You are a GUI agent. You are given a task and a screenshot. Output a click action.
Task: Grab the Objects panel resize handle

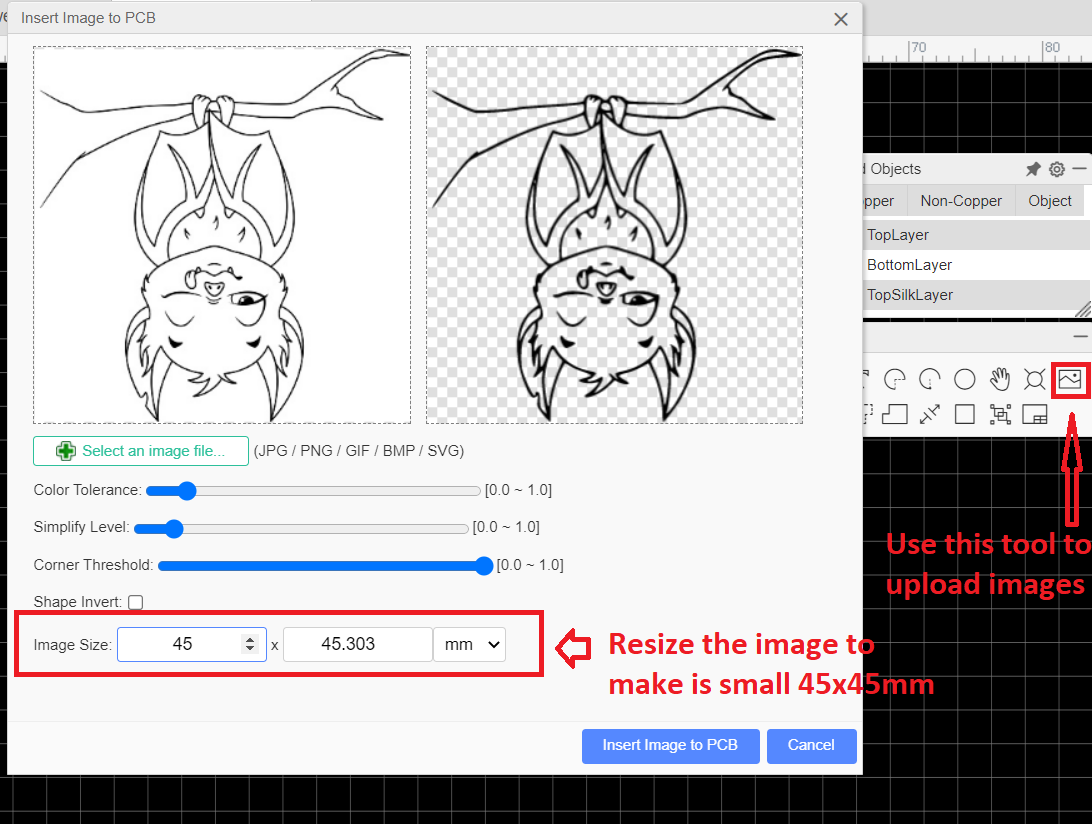tap(1082, 309)
